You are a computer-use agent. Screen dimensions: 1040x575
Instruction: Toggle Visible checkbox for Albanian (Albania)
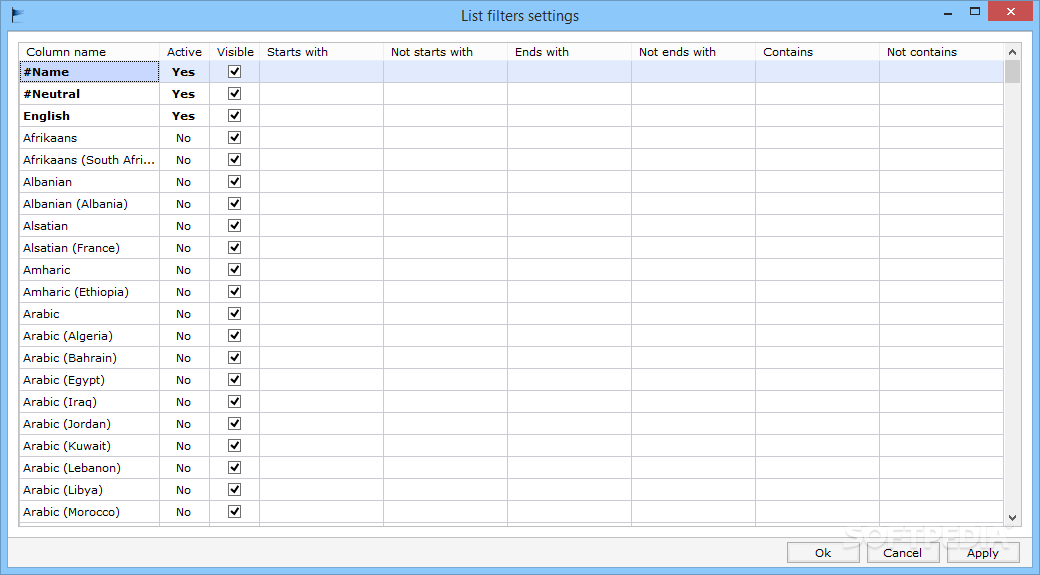click(x=234, y=204)
